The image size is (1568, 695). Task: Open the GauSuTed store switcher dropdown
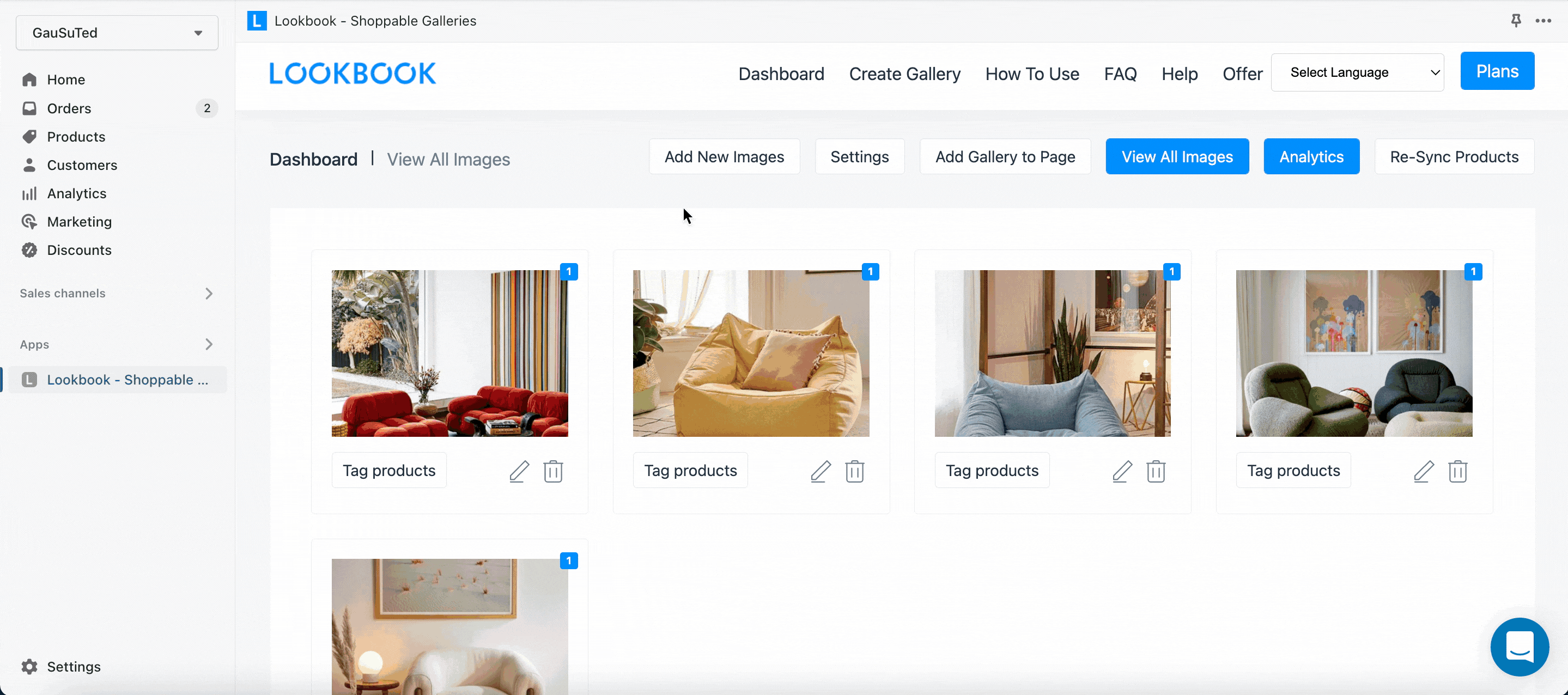click(117, 33)
